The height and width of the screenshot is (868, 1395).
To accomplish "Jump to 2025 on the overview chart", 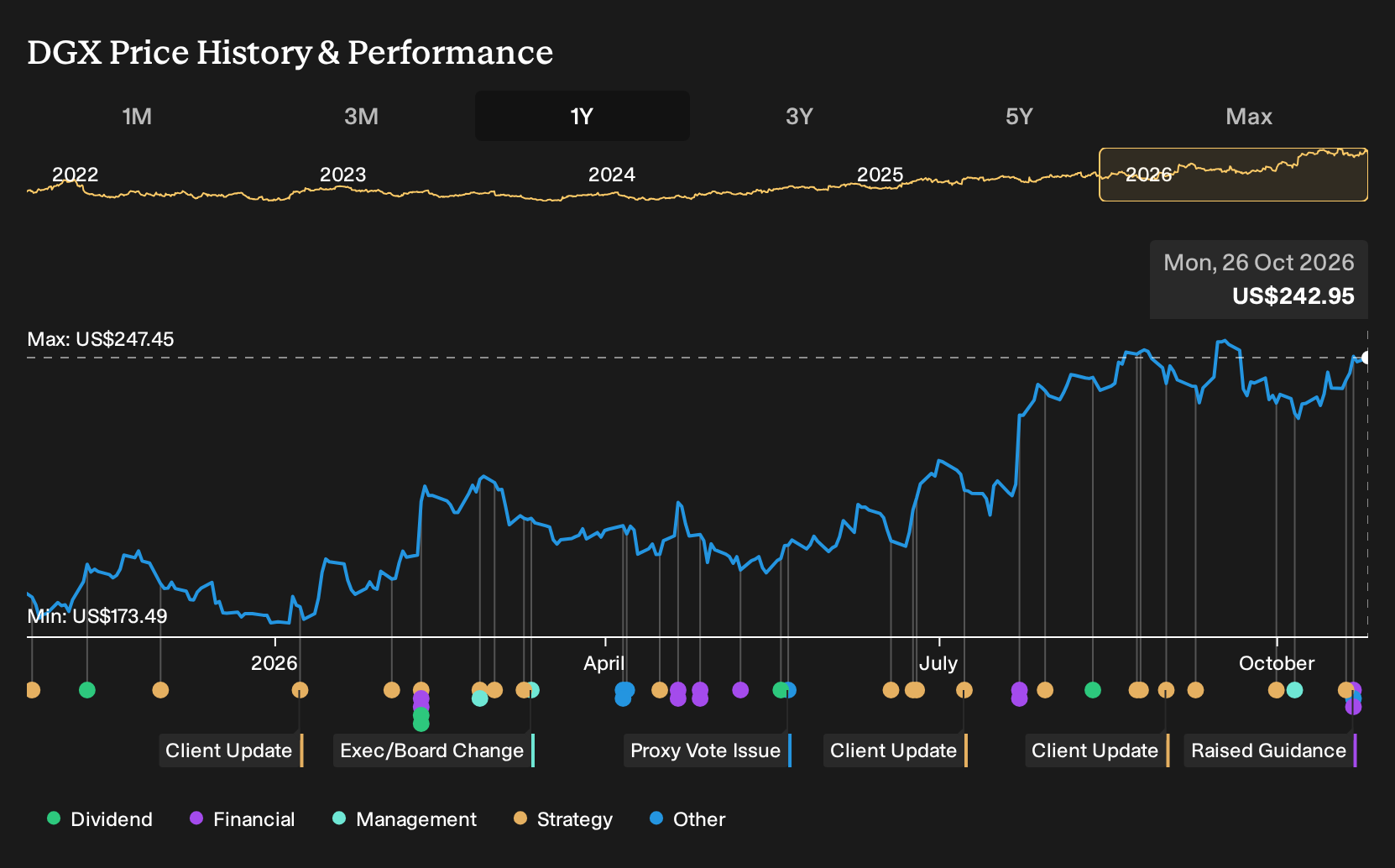I will (880, 175).
